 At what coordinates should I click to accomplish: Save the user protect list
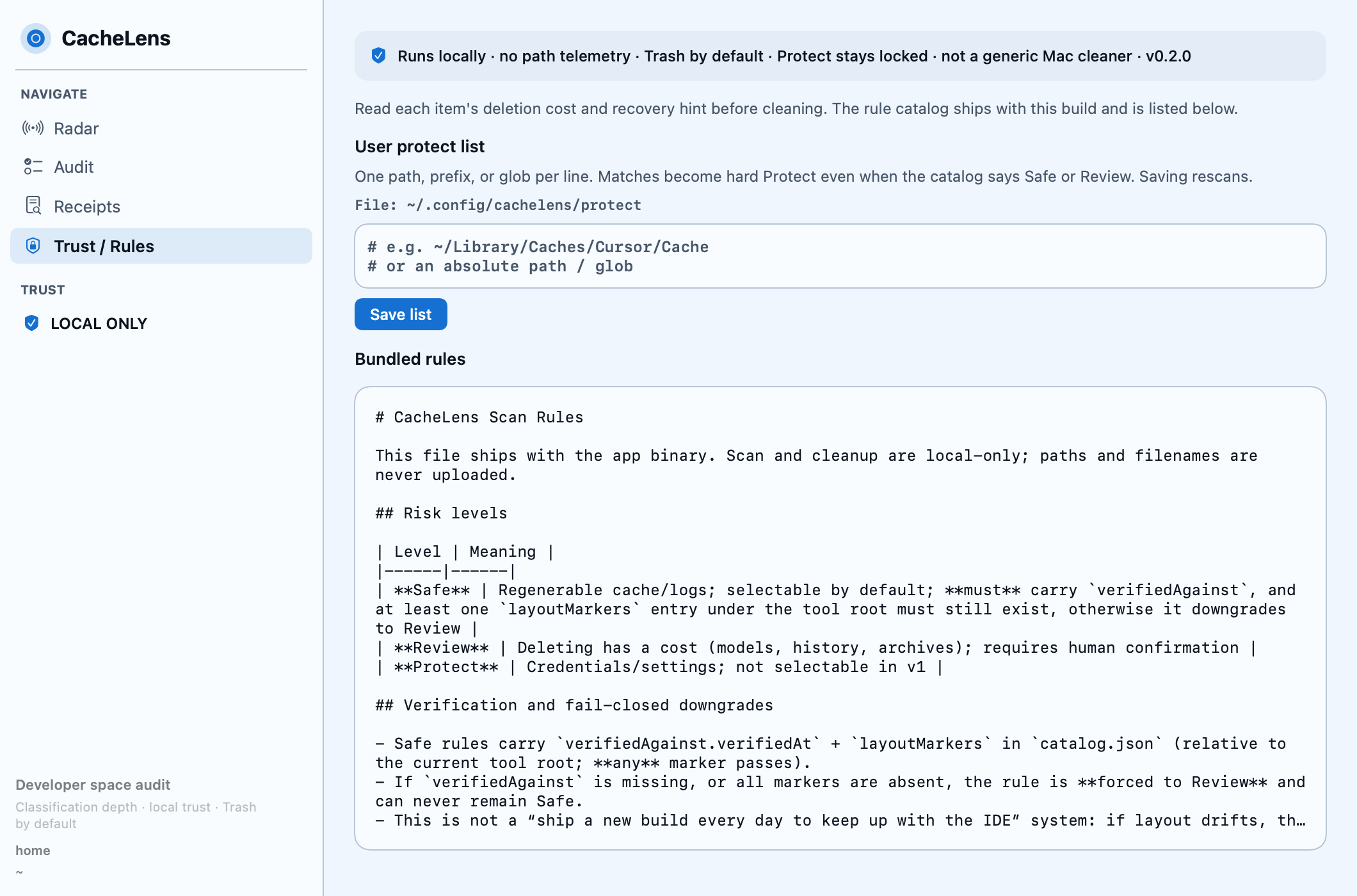click(401, 314)
